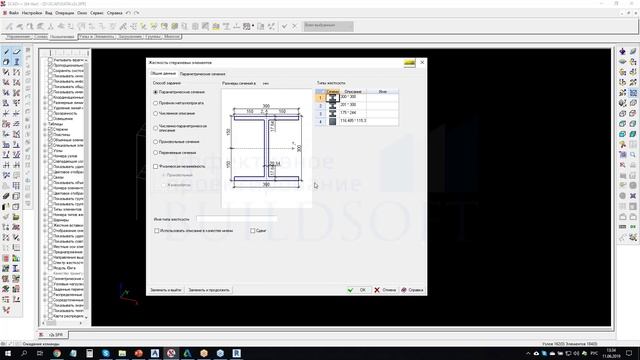Open the Настройки menu
The height and width of the screenshot is (360, 640).
point(32,13)
